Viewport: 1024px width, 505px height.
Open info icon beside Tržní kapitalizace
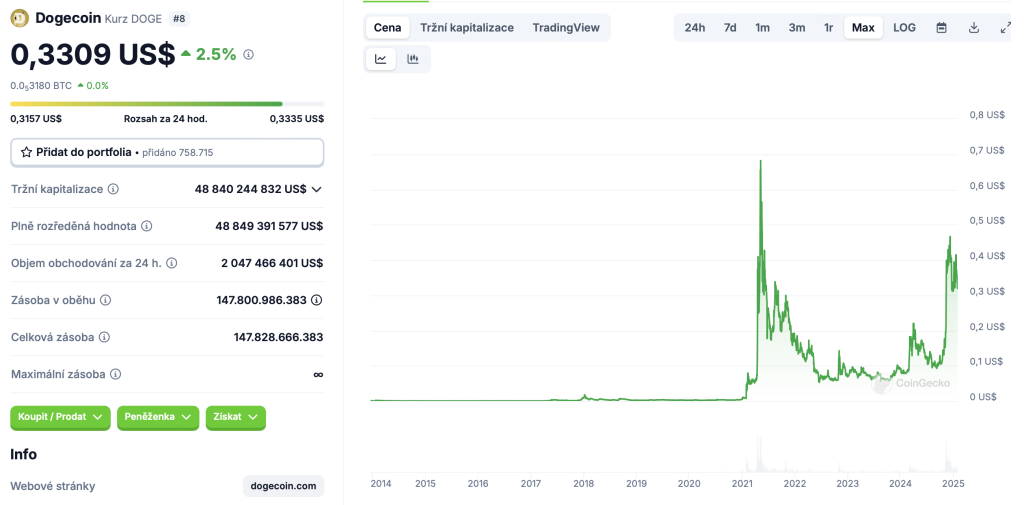113,189
